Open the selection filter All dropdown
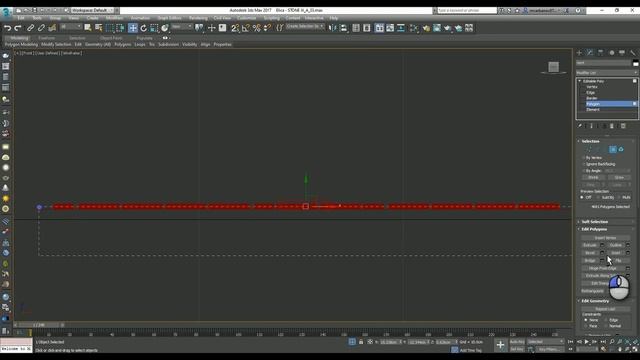Screen dimensions: 640x360 coord(71,27)
